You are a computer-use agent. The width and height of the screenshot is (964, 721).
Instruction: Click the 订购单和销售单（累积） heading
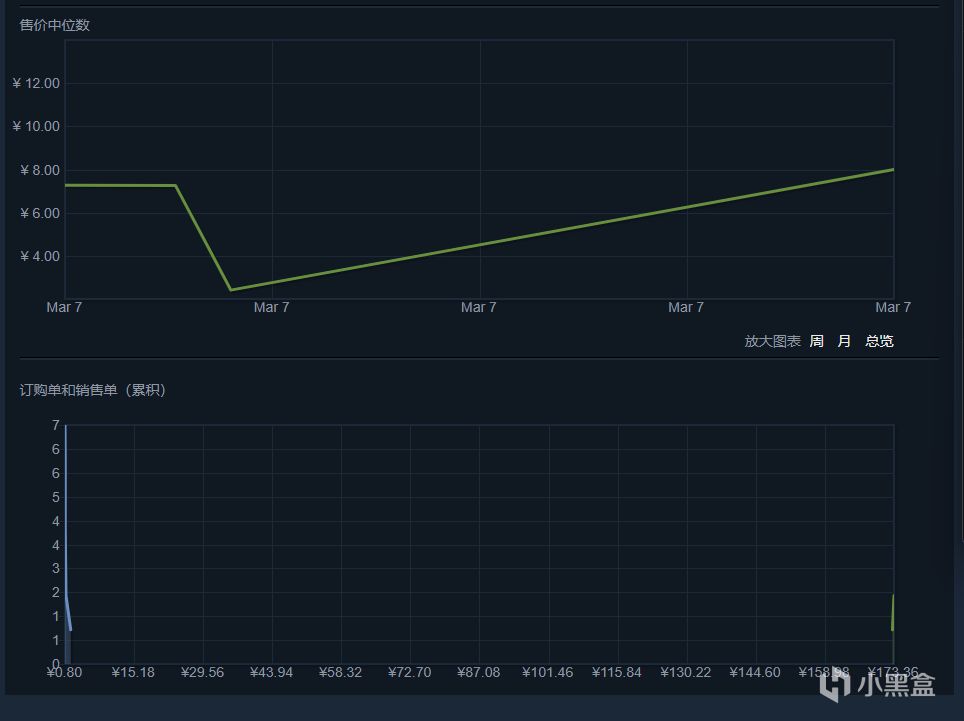point(93,390)
